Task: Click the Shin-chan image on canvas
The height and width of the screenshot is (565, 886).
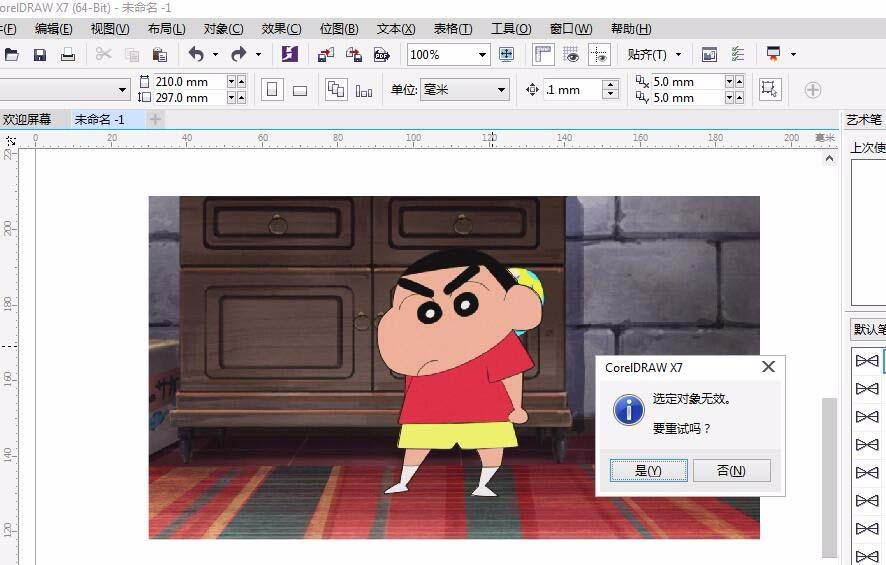Action: pyautogui.click(x=454, y=367)
